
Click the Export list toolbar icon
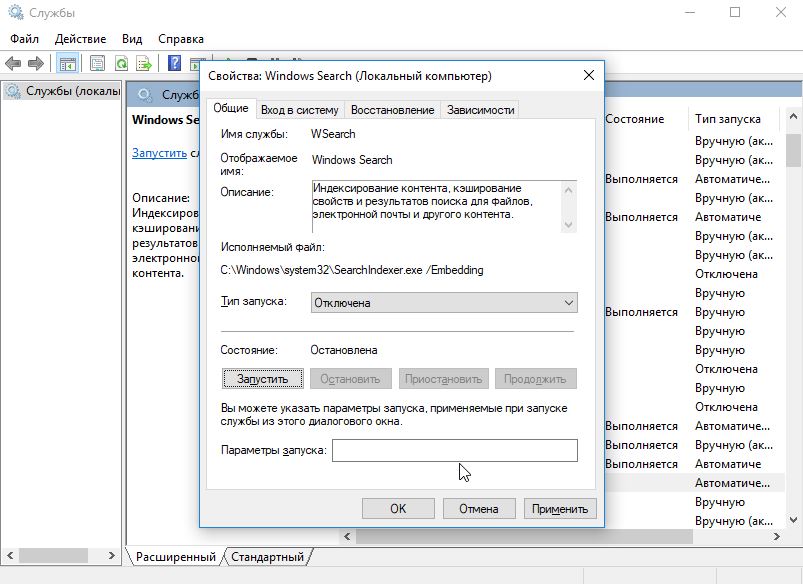coord(144,64)
